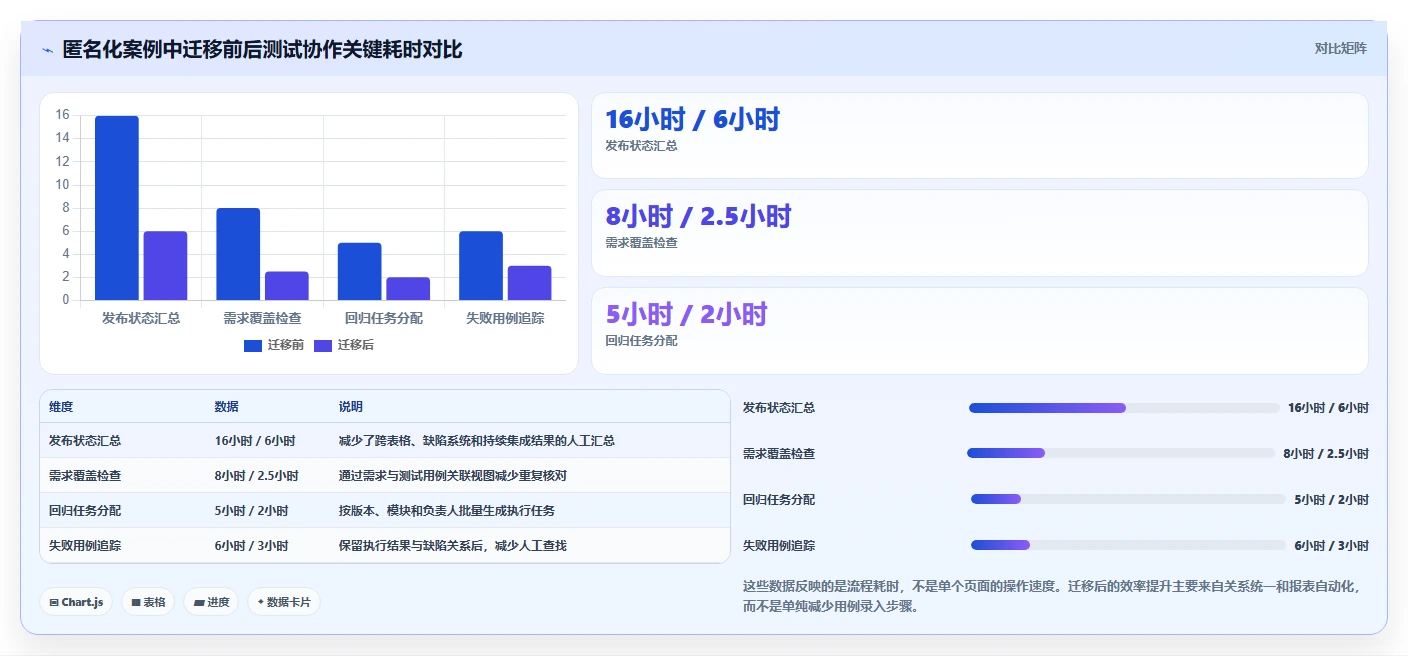Click the 迁移前 bar for 失败用例追踪

(481, 266)
